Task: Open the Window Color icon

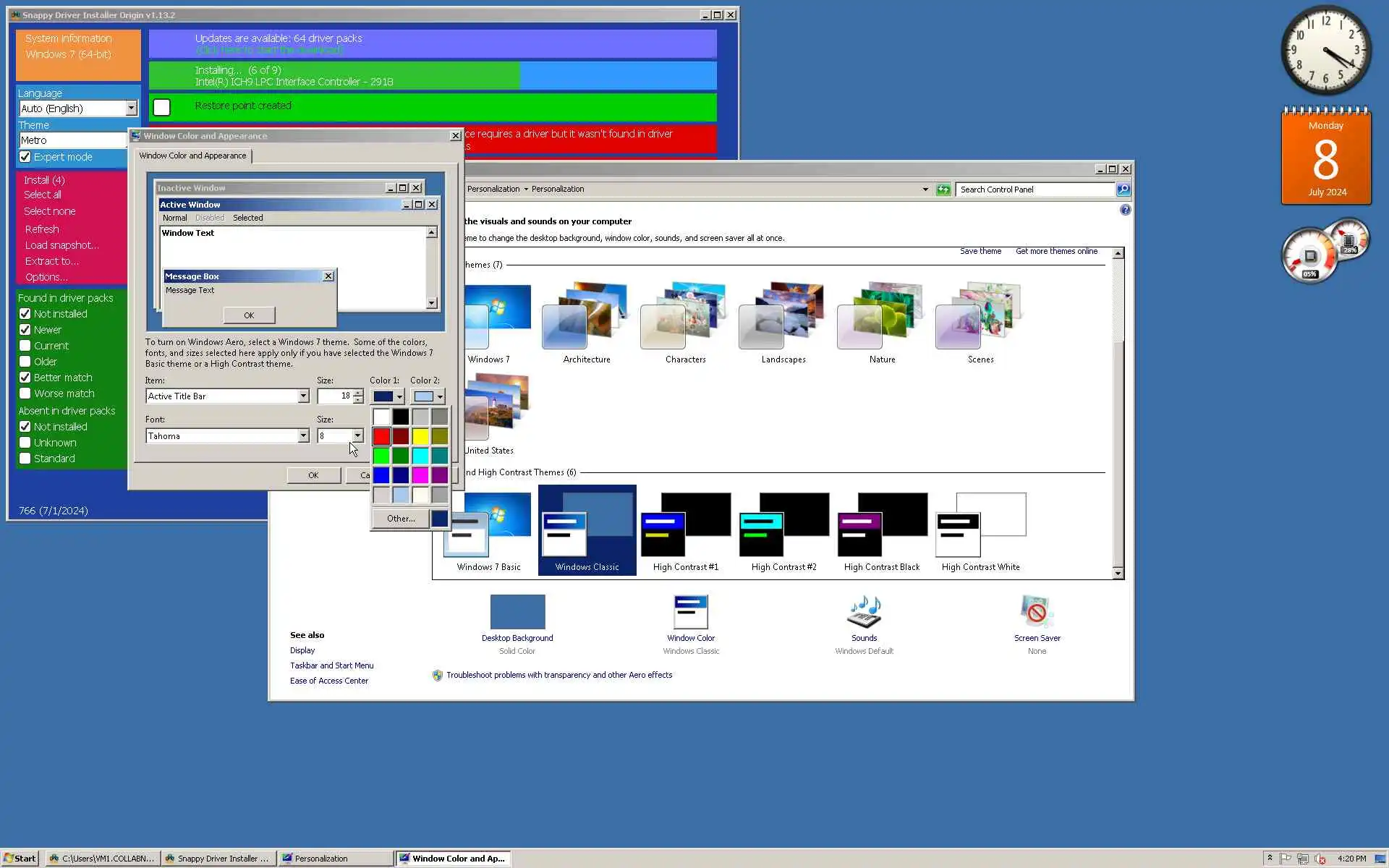Action: tap(690, 612)
